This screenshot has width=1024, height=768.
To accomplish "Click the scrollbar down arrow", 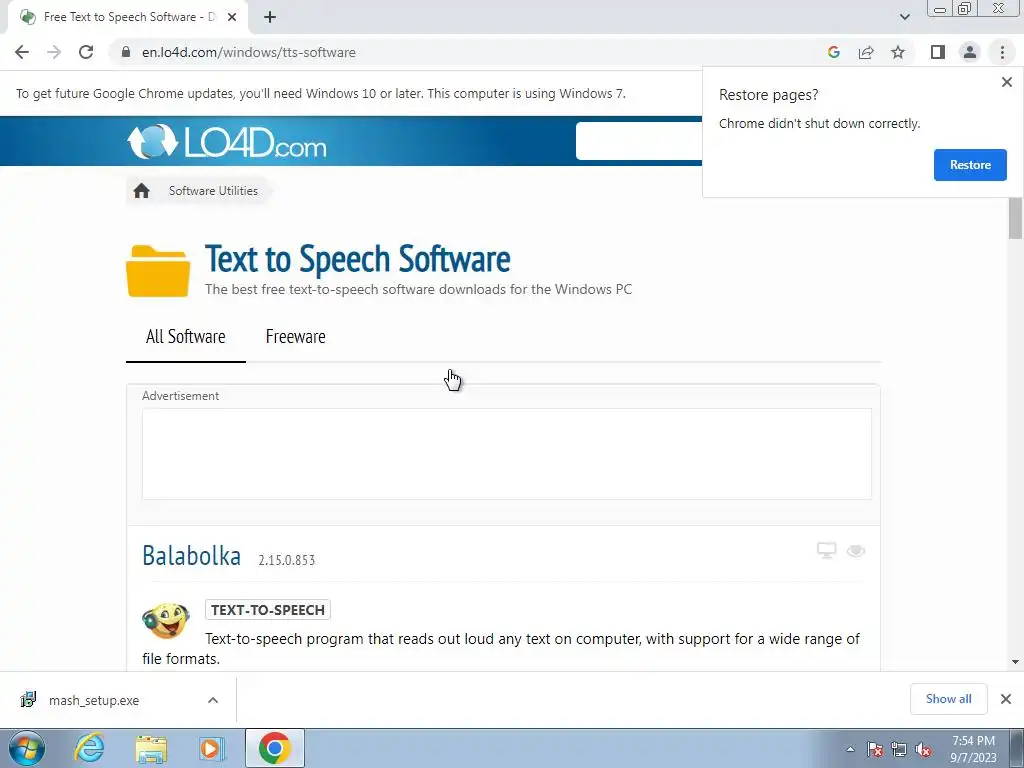I will (x=1015, y=662).
